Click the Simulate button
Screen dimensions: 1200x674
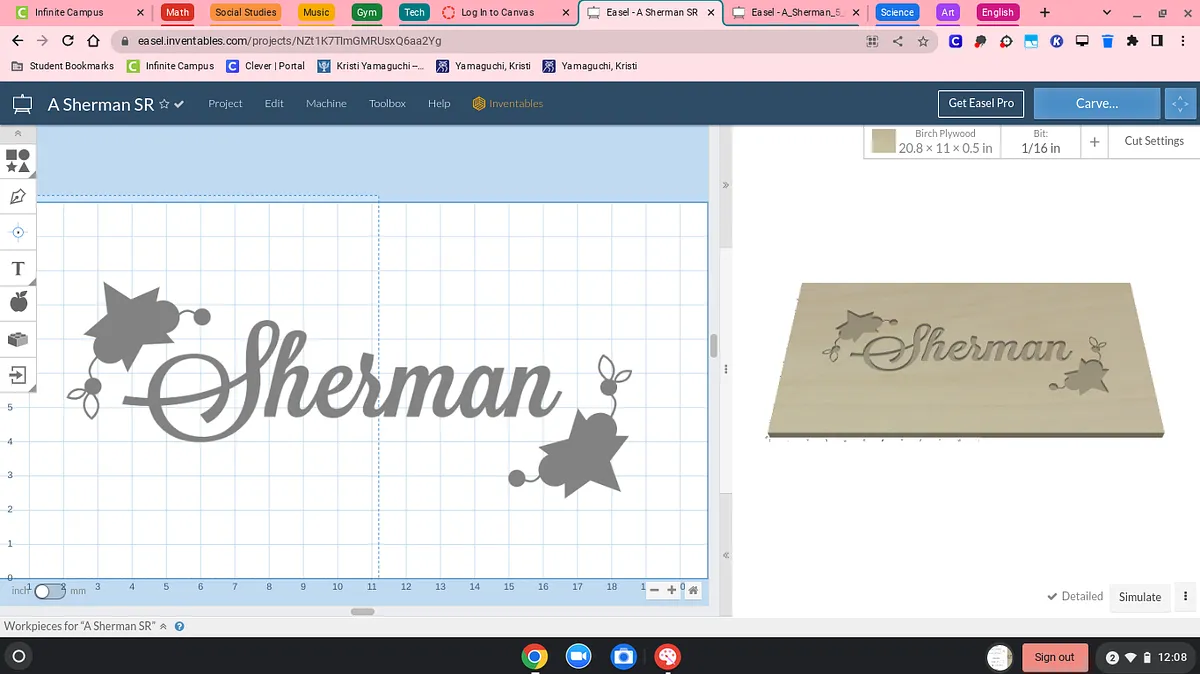[1139, 596]
